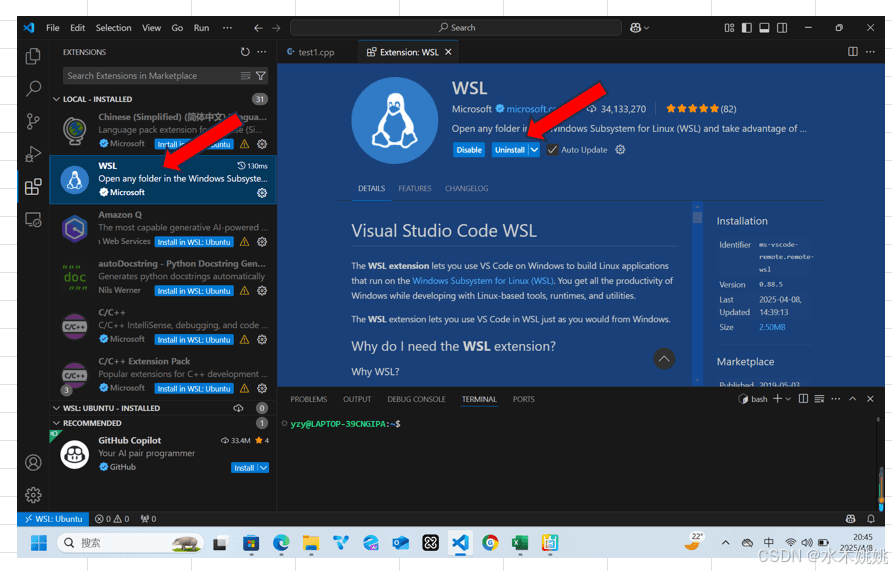Switch to the DEBUG CONSOLE tab
The height and width of the screenshot is (571, 892).
416,399
